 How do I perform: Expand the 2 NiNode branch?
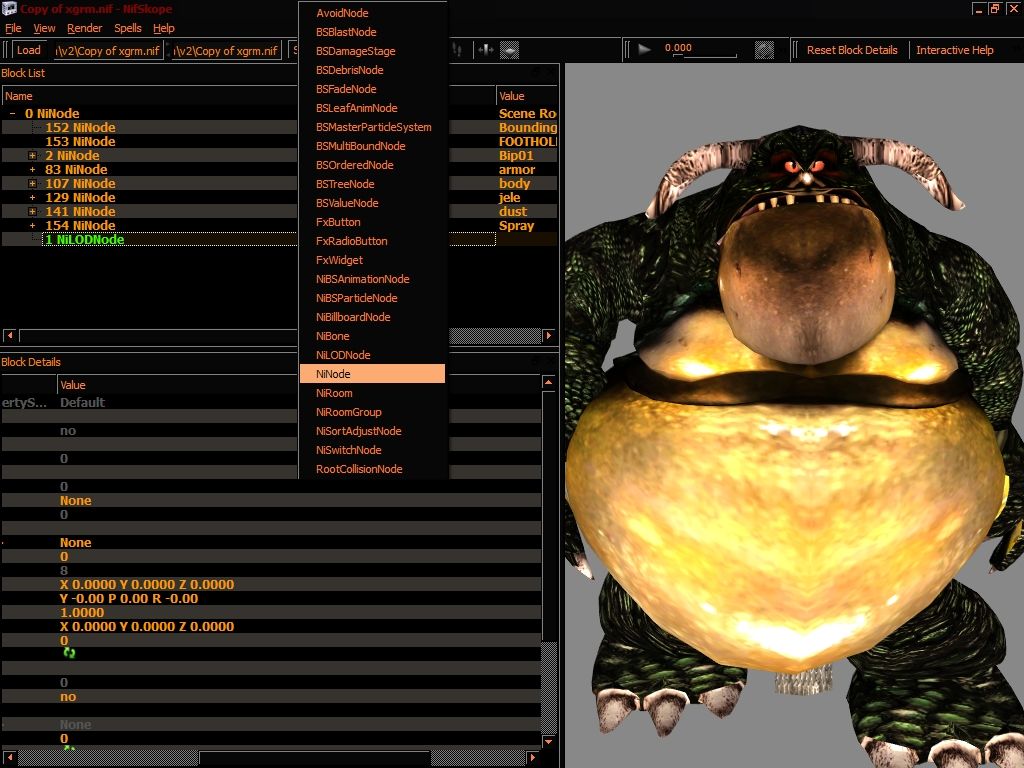click(x=32, y=155)
